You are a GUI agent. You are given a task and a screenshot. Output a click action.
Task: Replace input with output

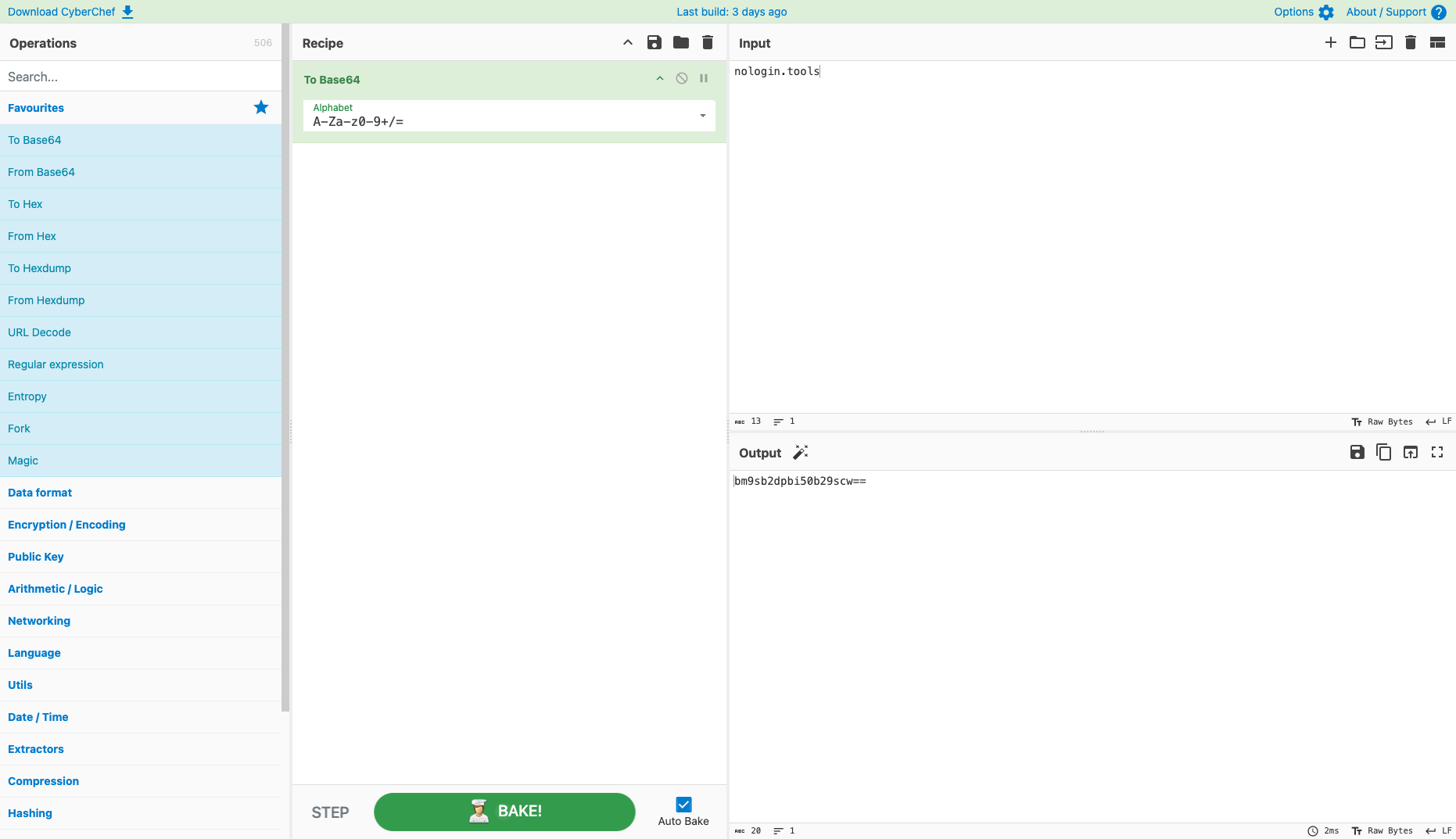tap(1411, 453)
